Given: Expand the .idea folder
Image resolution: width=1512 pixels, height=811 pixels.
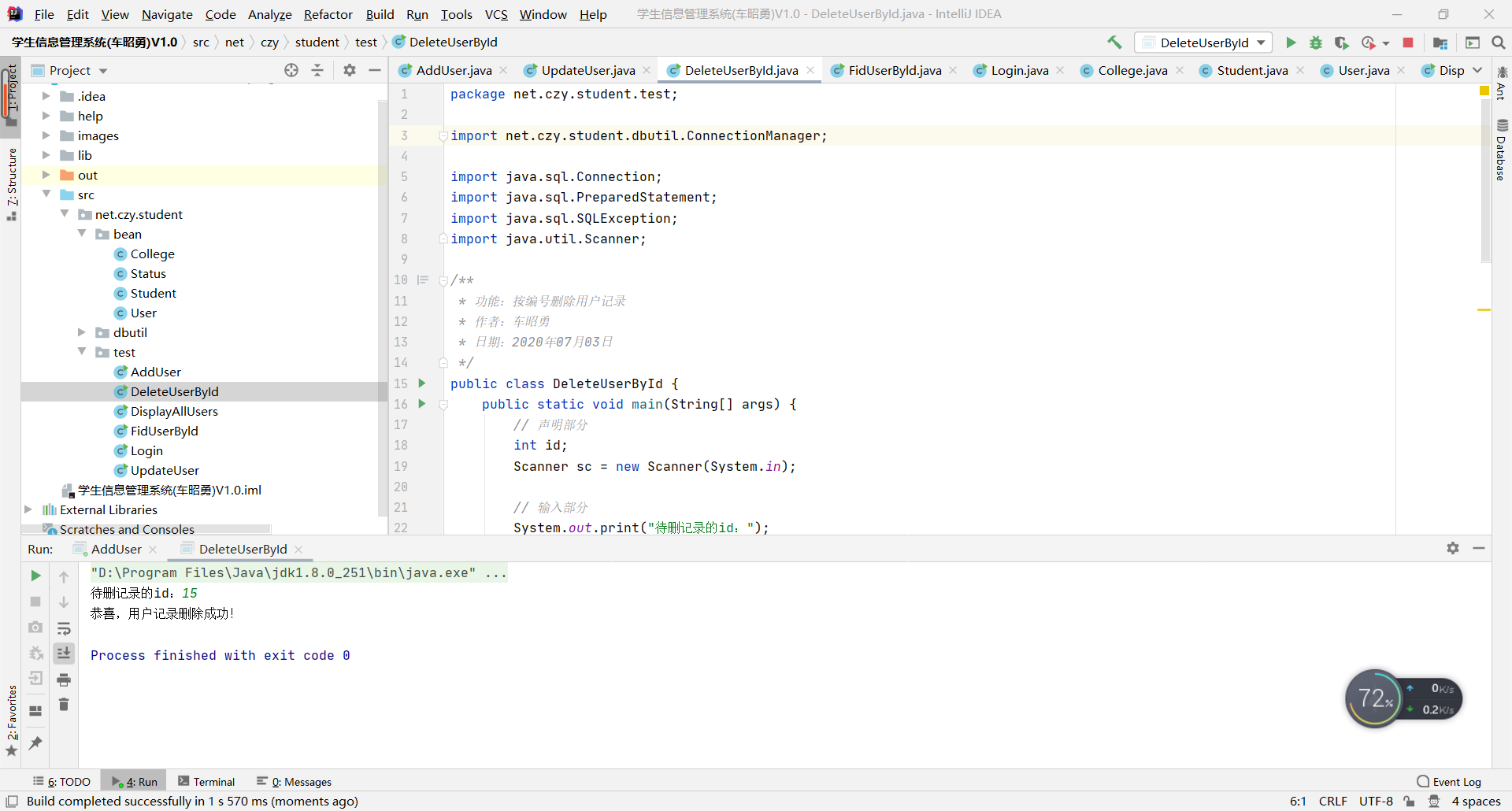Looking at the screenshot, I should 46,96.
